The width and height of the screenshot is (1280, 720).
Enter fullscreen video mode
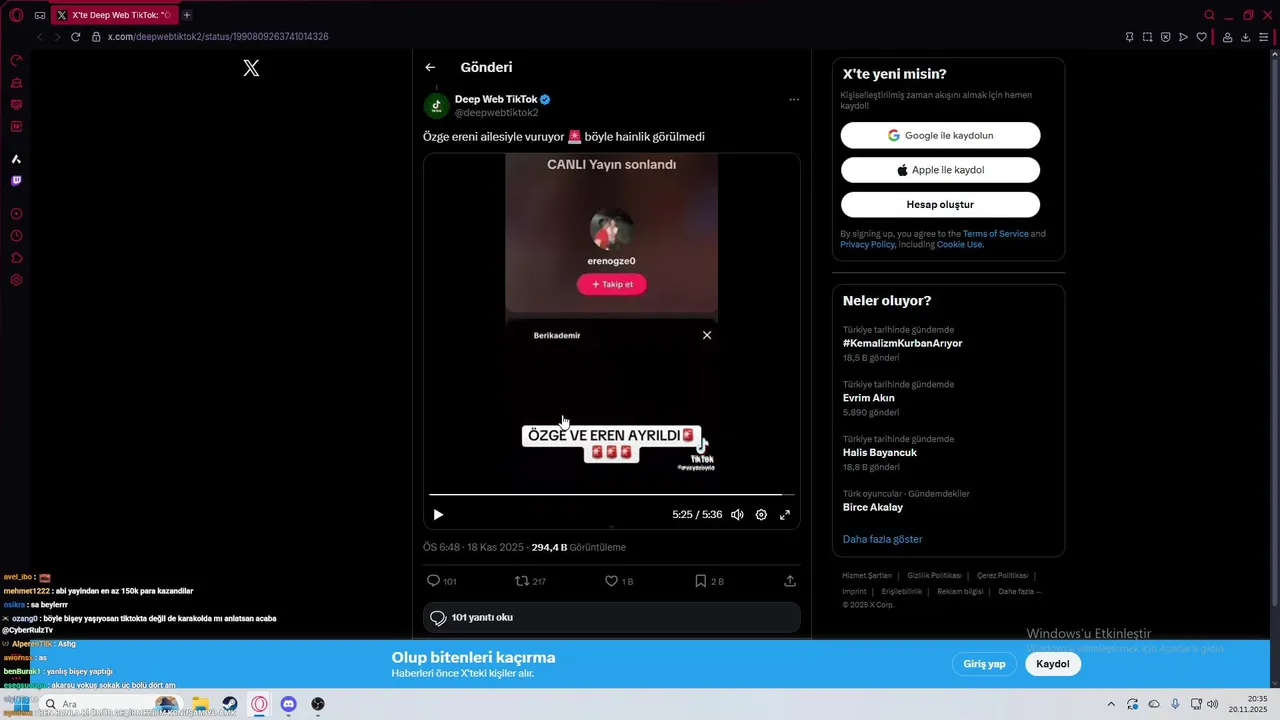pos(785,515)
